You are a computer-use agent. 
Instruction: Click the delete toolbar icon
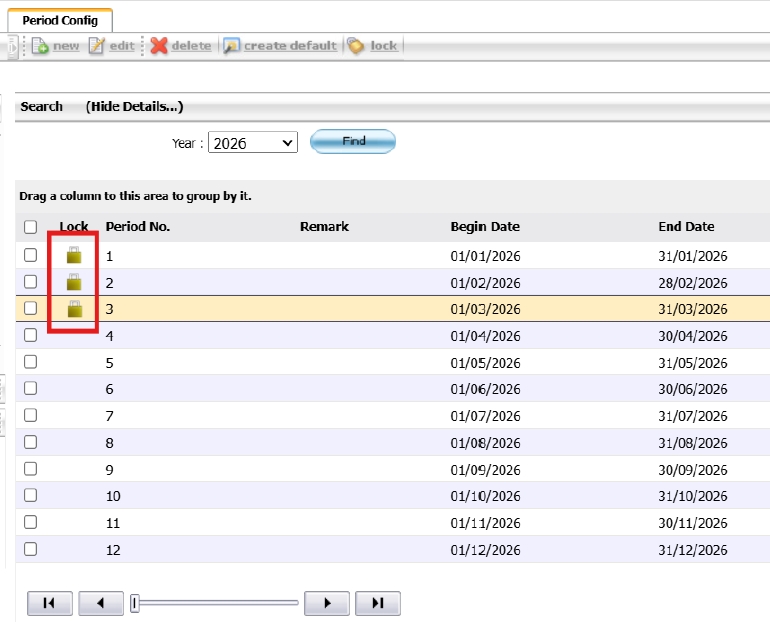pyautogui.click(x=159, y=46)
